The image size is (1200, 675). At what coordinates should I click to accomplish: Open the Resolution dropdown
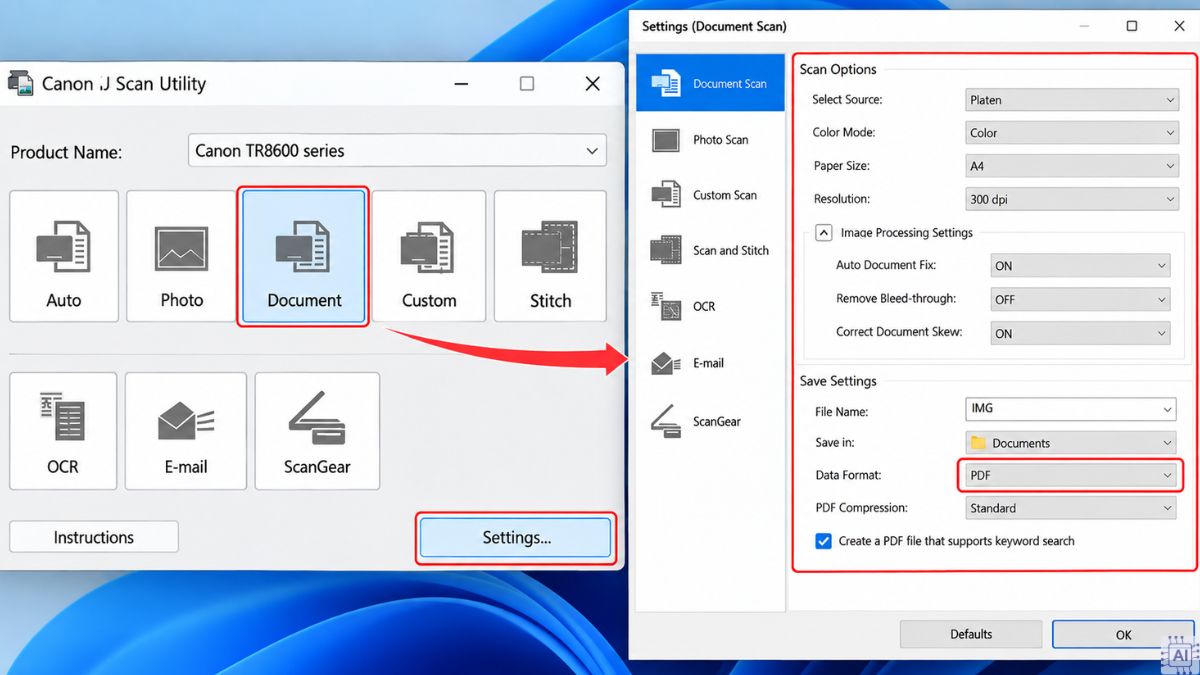1072,199
